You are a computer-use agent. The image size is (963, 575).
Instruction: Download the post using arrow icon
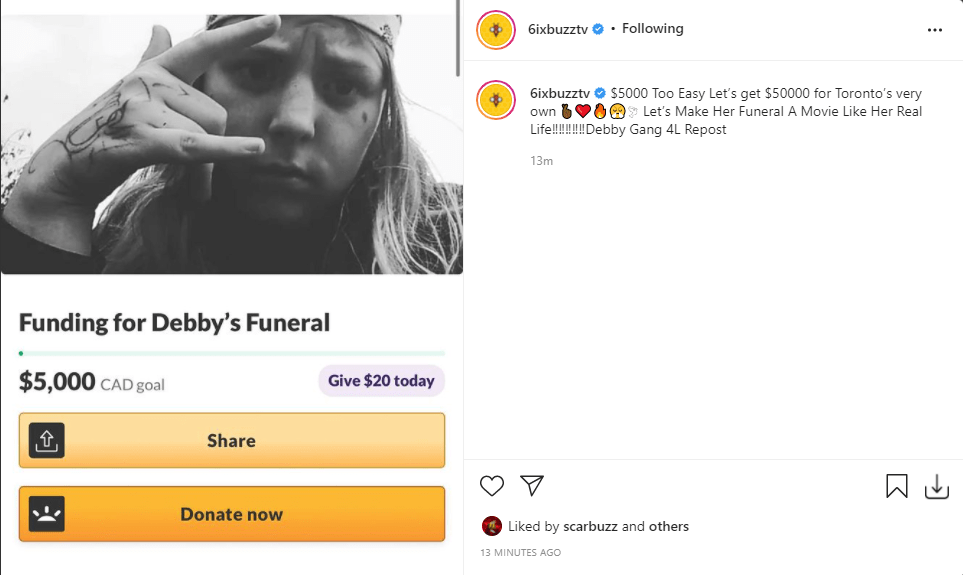click(936, 486)
